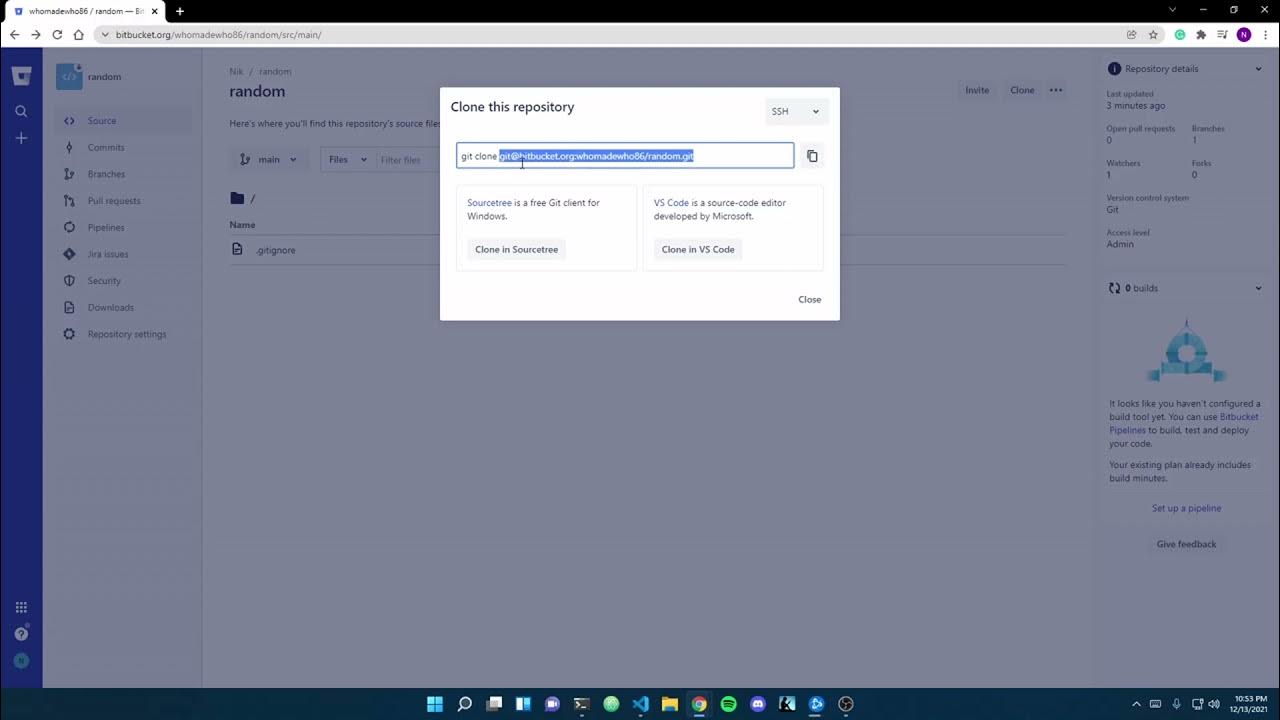
Task: Click Clone in VS Code button
Action: [x=698, y=249]
